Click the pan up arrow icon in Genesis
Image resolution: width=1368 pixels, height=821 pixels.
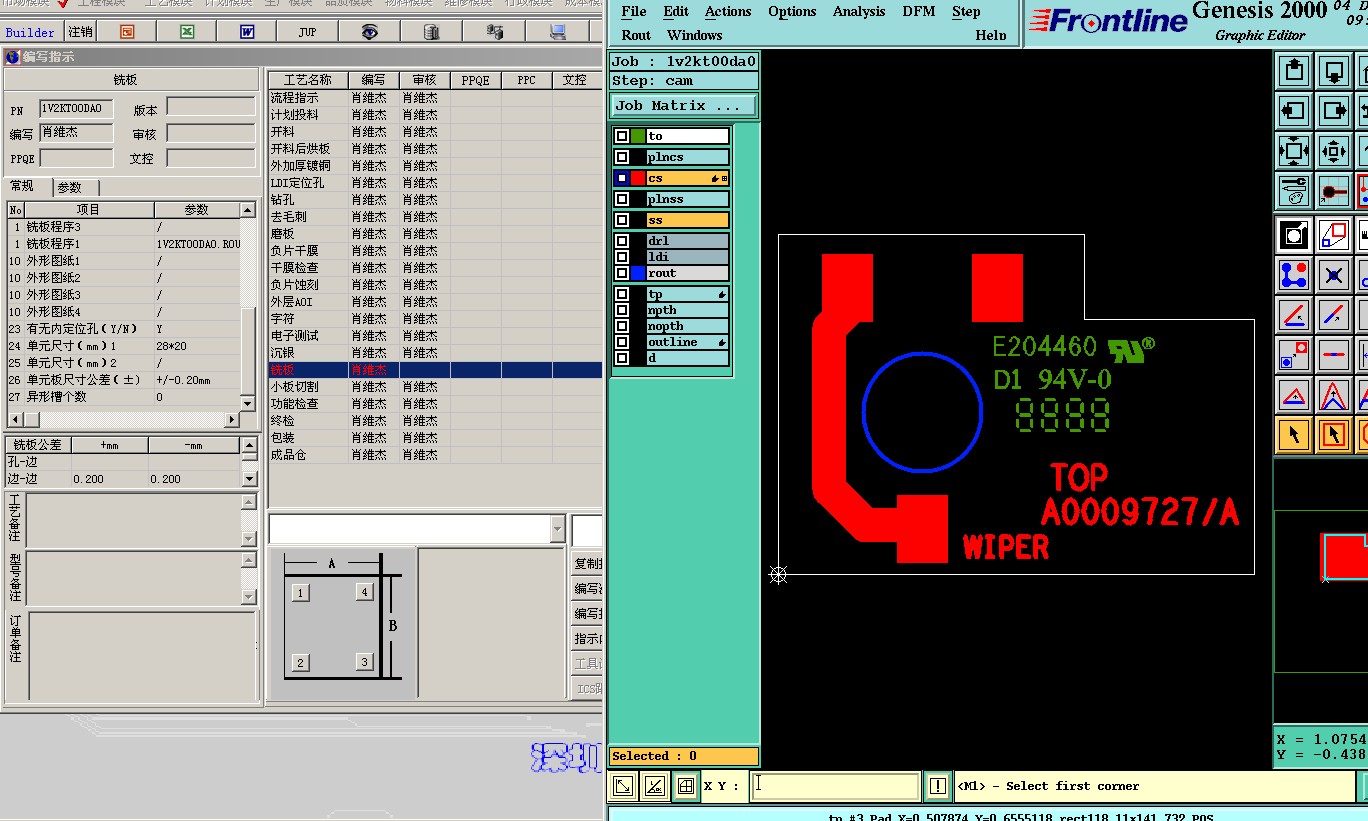point(1294,71)
